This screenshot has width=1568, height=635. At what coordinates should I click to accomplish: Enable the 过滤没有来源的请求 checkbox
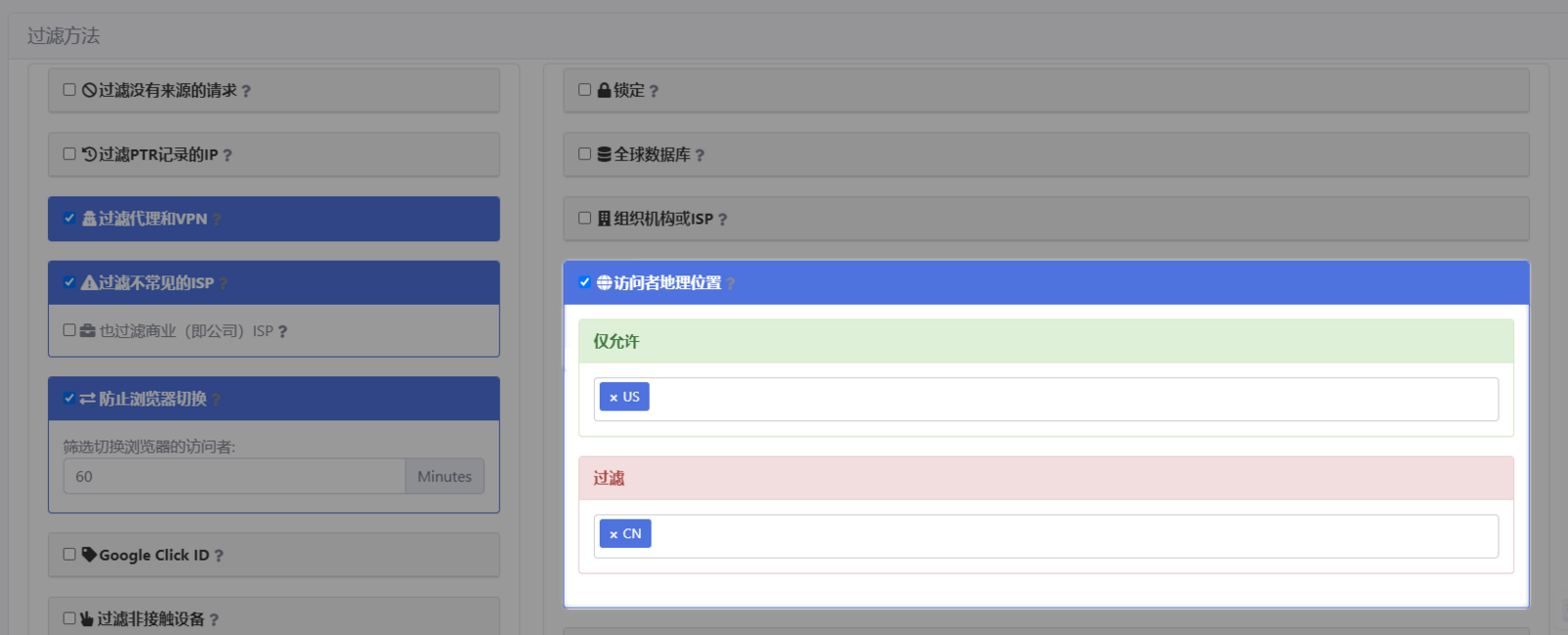click(x=70, y=89)
